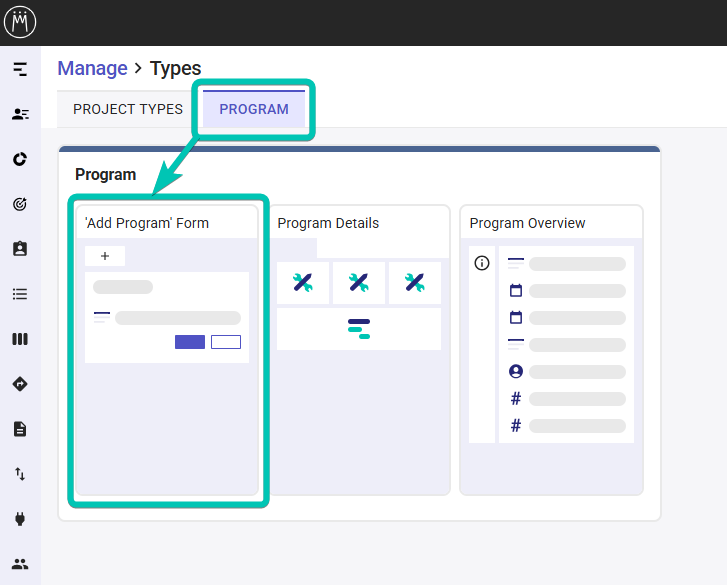727x585 pixels.
Task: Open the target goals sidebar icon
Action: (20, 204)
